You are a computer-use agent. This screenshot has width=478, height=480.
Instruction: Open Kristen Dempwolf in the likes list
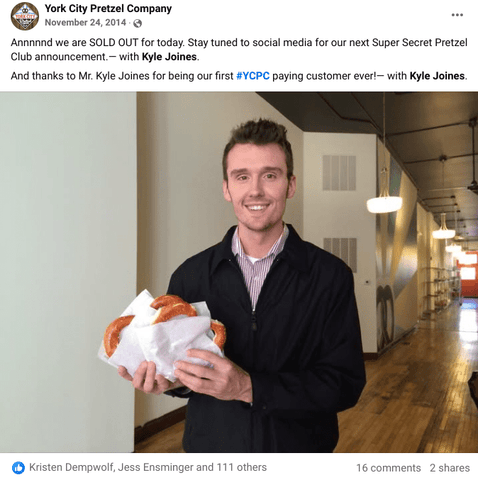[x=71, y=467]
